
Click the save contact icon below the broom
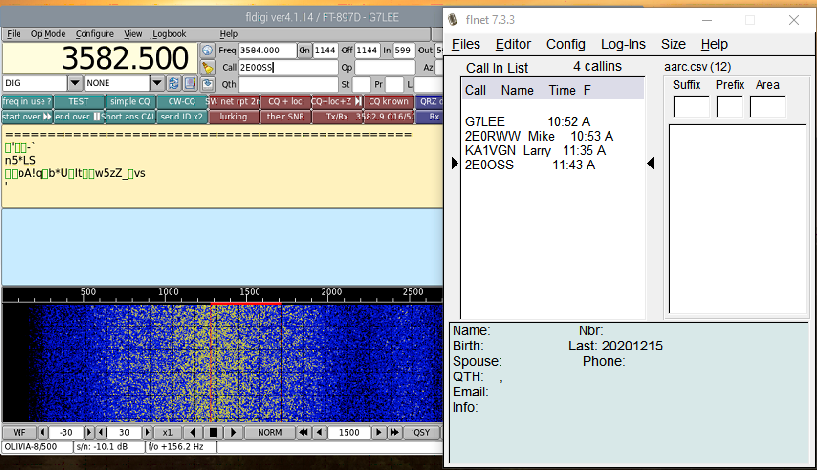pos(207,84)
